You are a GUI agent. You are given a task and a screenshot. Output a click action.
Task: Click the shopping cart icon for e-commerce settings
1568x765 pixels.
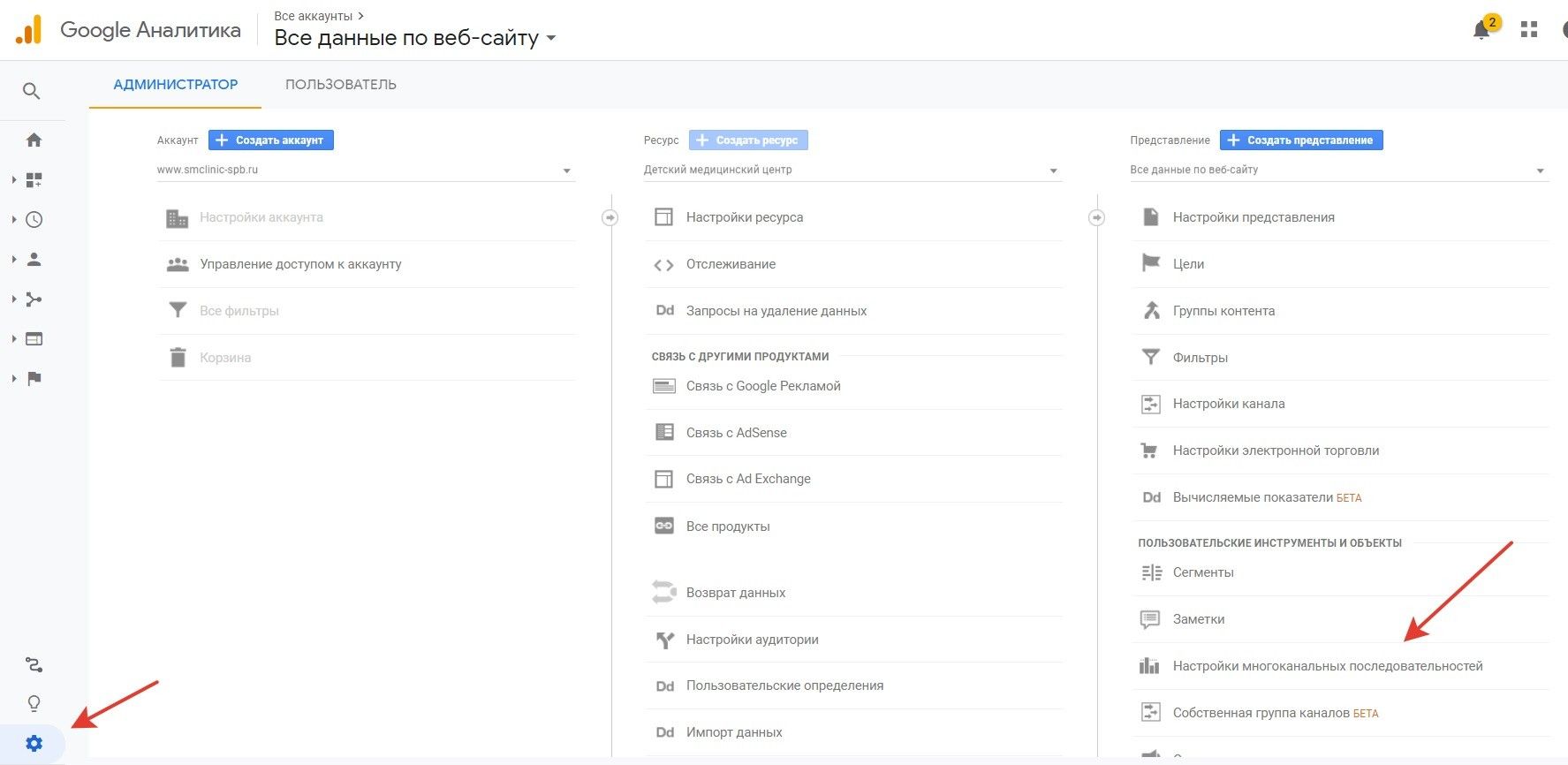pyautogui.click(x=1149, y=451)
